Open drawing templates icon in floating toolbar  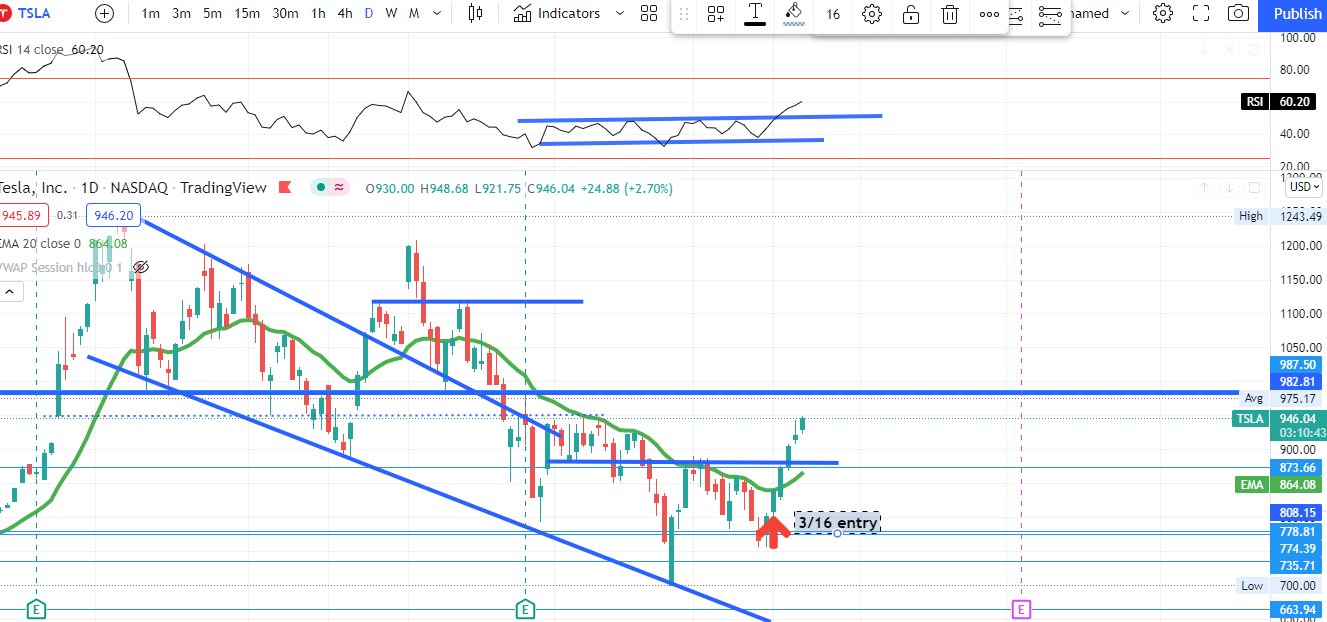716,14
